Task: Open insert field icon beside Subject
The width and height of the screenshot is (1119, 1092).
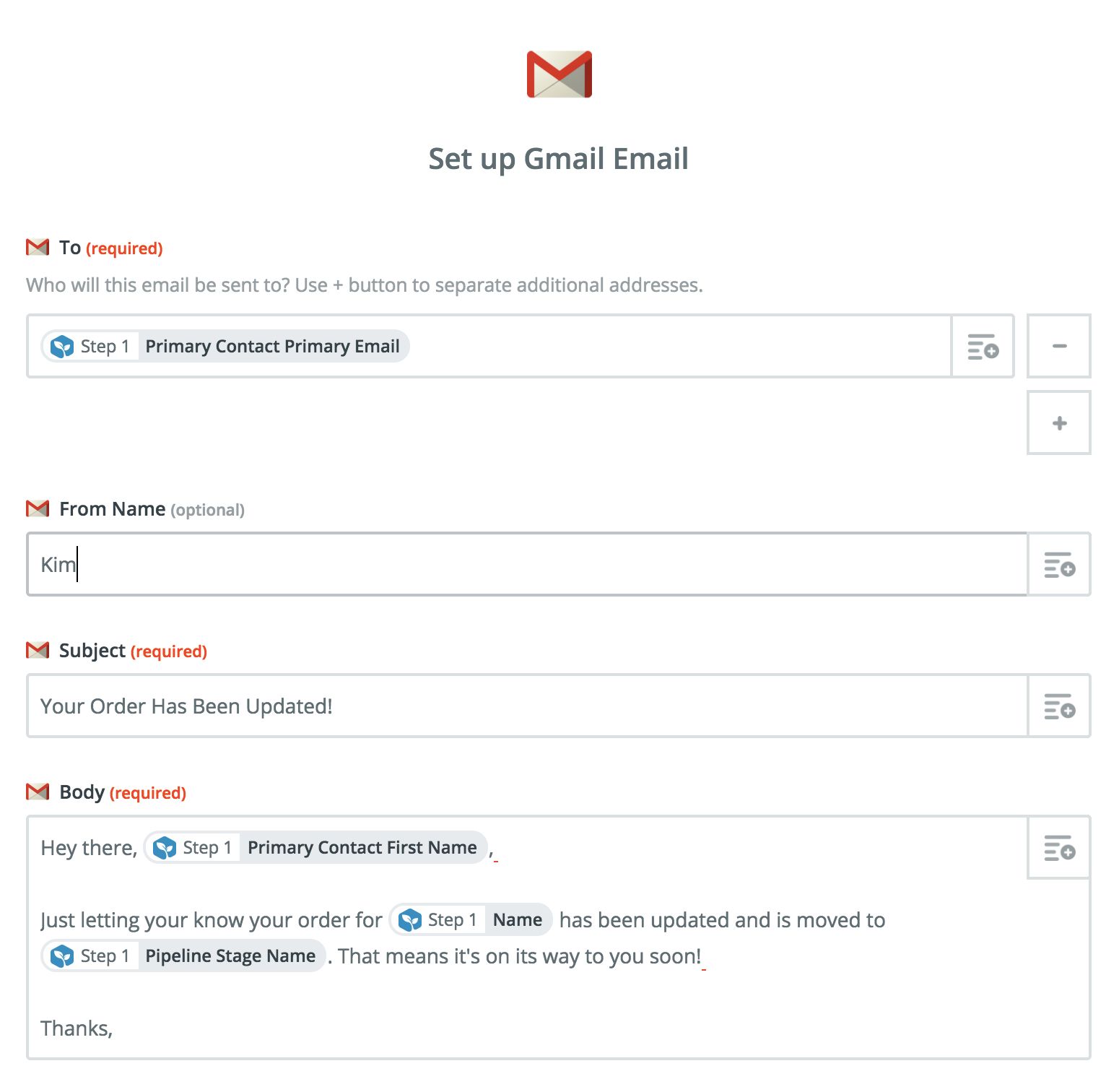Action: click(1059, 706)
